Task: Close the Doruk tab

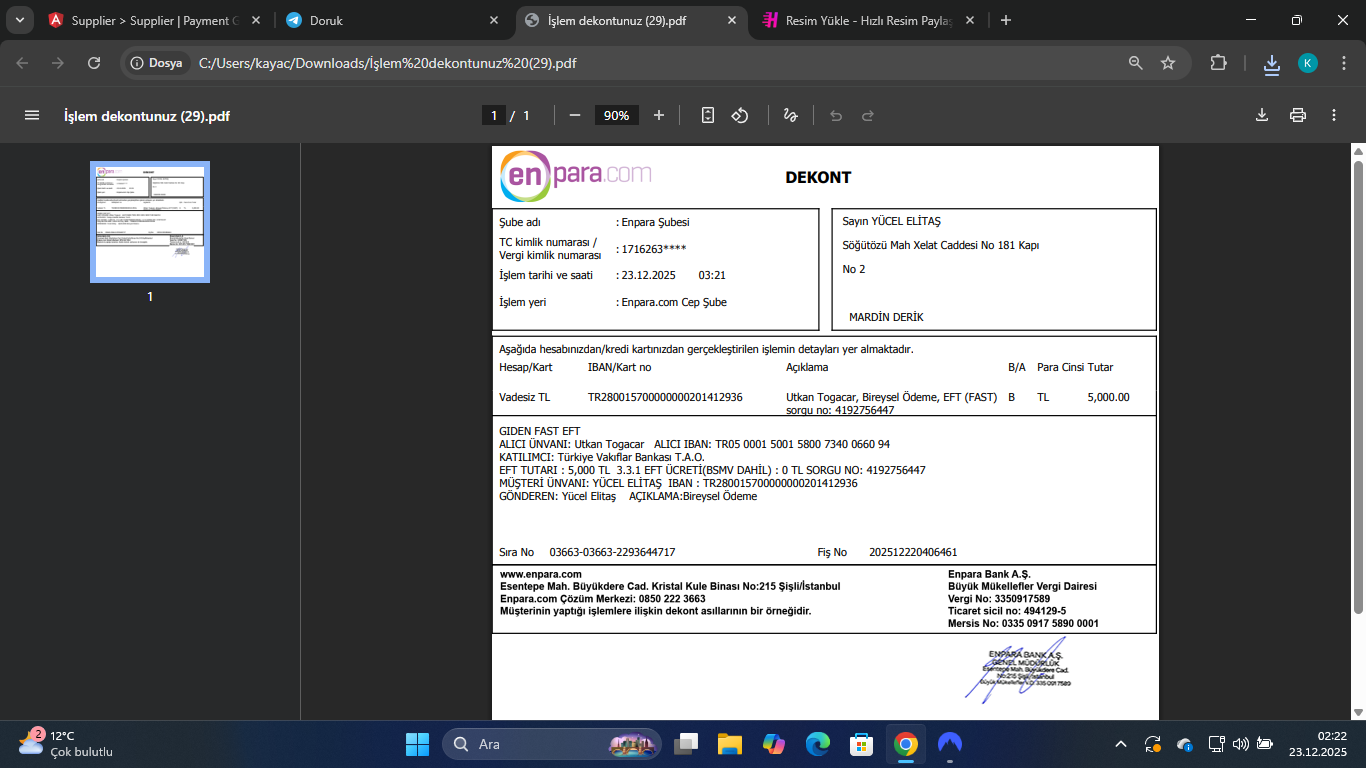Action: pos(494,20)
